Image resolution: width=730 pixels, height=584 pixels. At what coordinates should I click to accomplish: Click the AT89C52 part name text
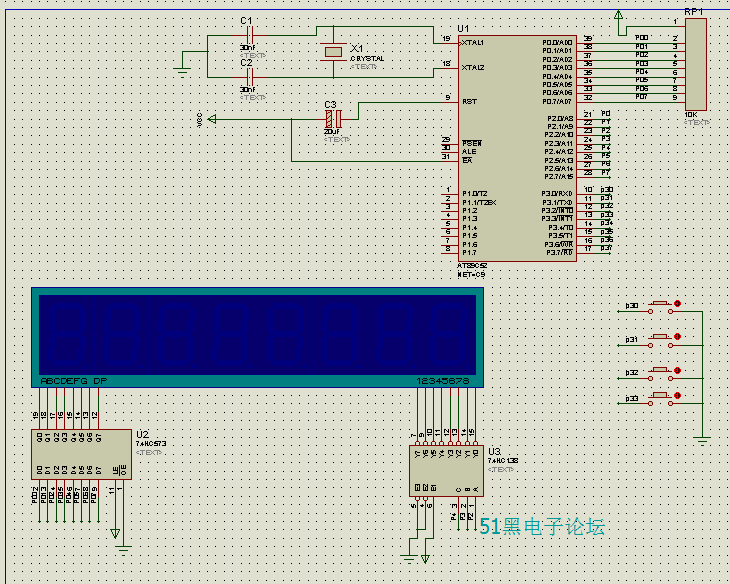pyautogui.click(x=472, y=266)
